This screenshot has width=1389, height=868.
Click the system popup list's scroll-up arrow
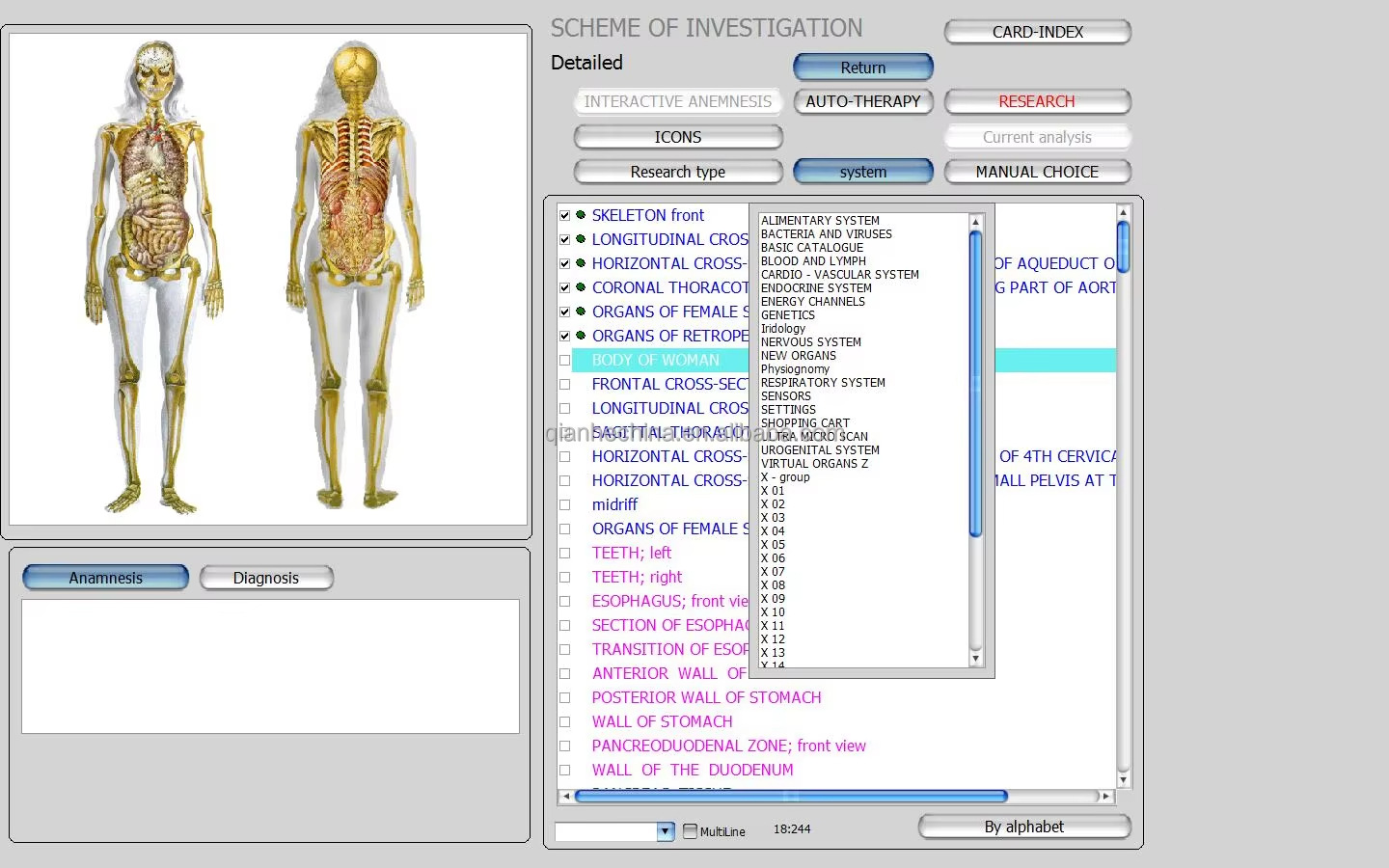coord(975,222)
